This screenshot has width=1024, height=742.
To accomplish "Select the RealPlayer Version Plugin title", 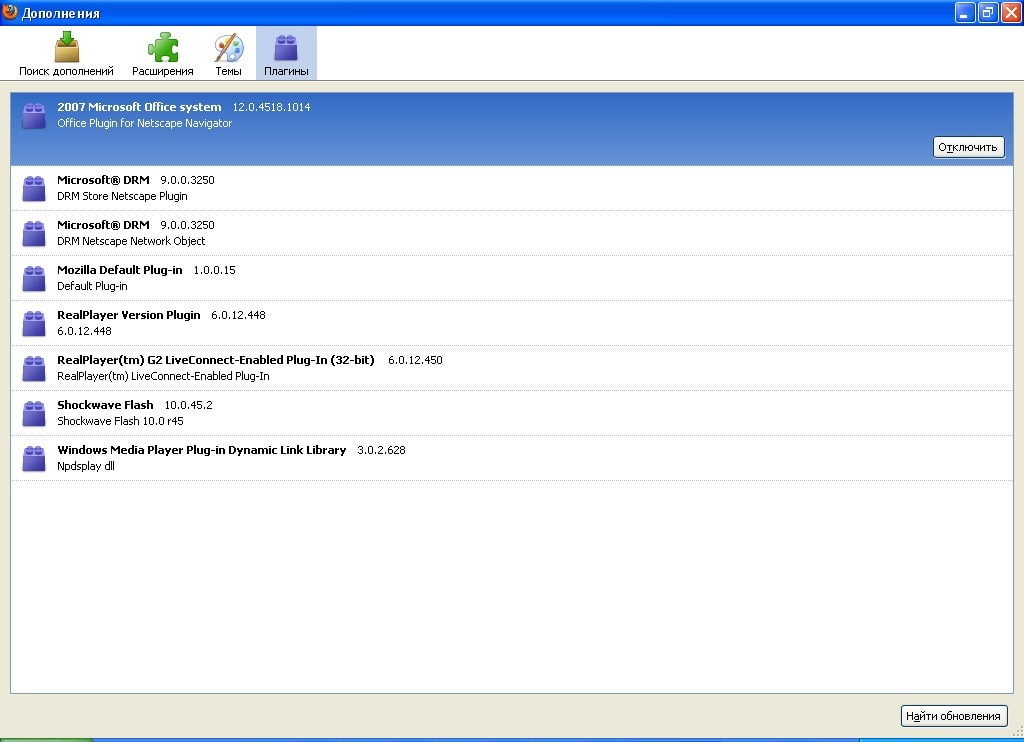I will coord(129,315).
